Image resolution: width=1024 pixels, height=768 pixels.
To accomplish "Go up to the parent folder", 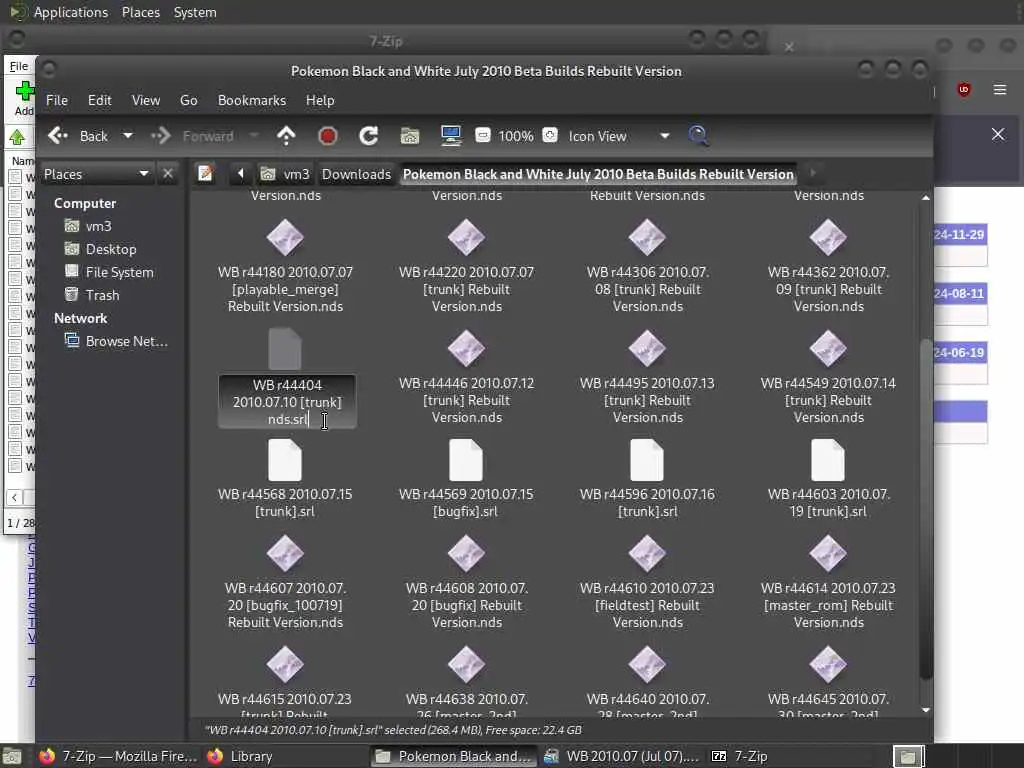I will [286, 136].
